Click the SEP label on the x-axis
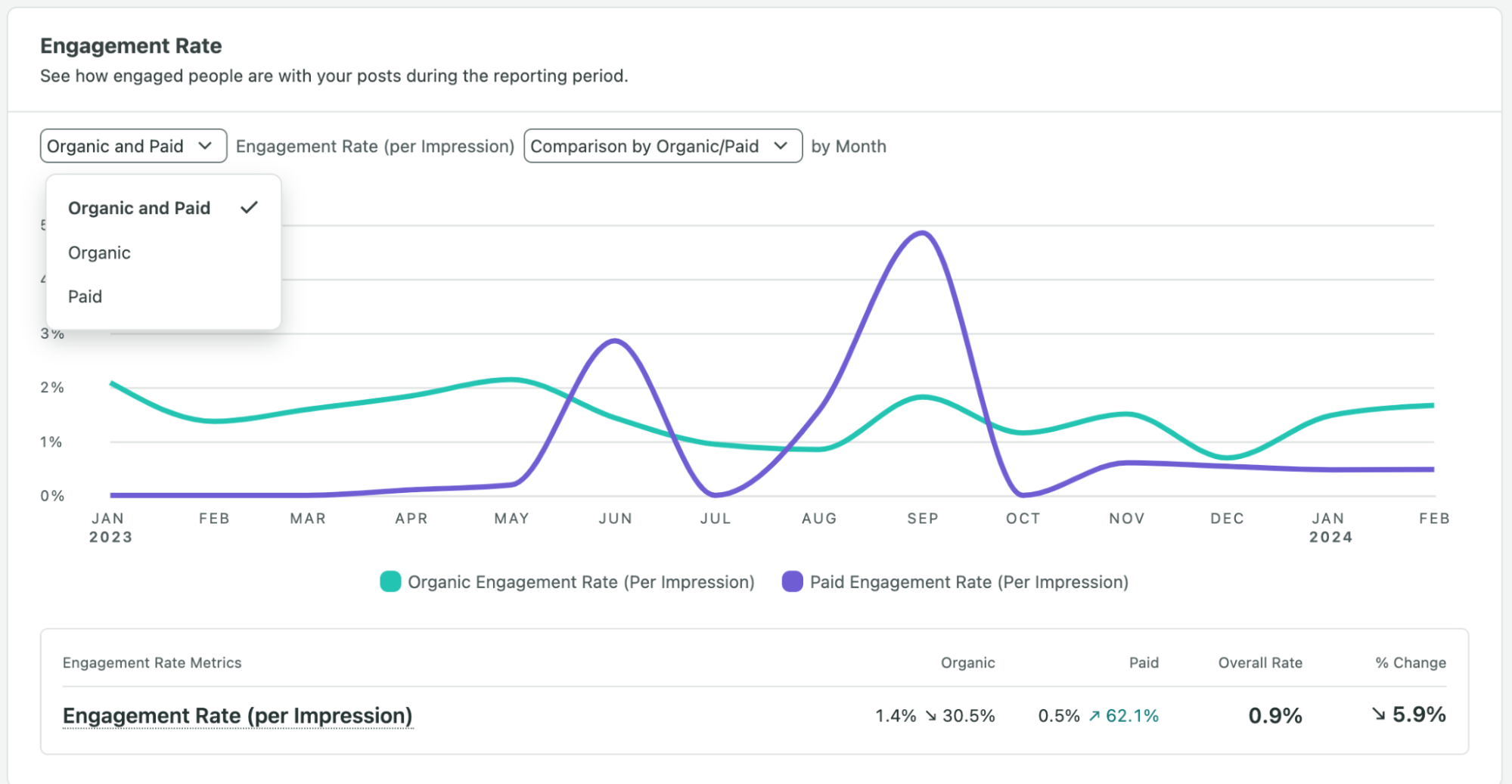This screenshot has height=784, width=1512. tap(923, 519)
